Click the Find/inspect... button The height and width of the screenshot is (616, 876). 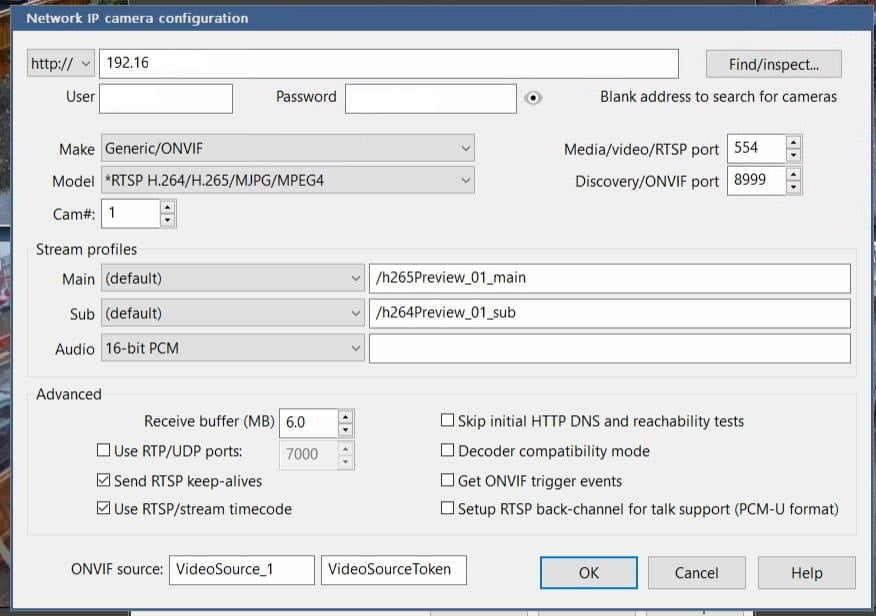tap(773, 64)
